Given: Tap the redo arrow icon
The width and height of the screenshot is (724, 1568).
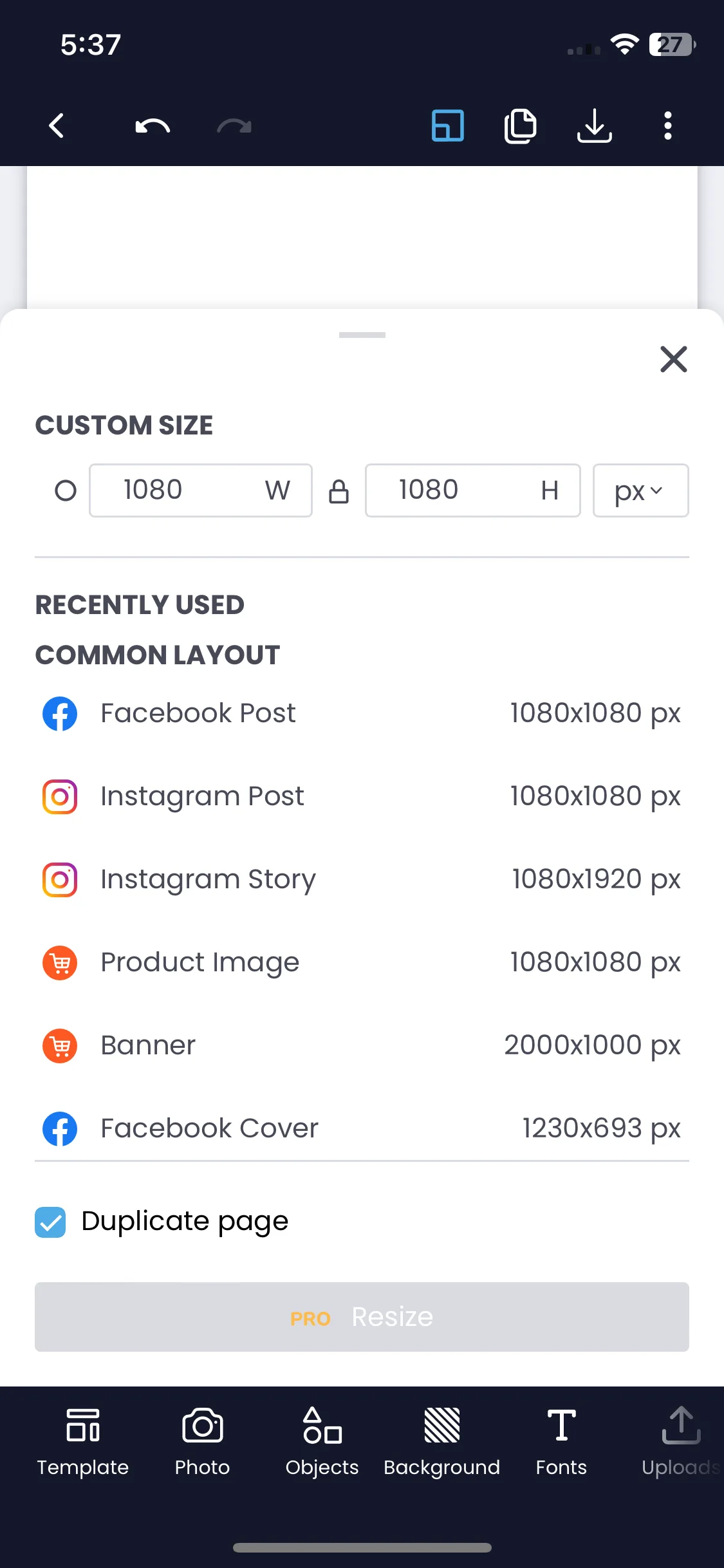Looking at the screenshot, I should 234,126.
